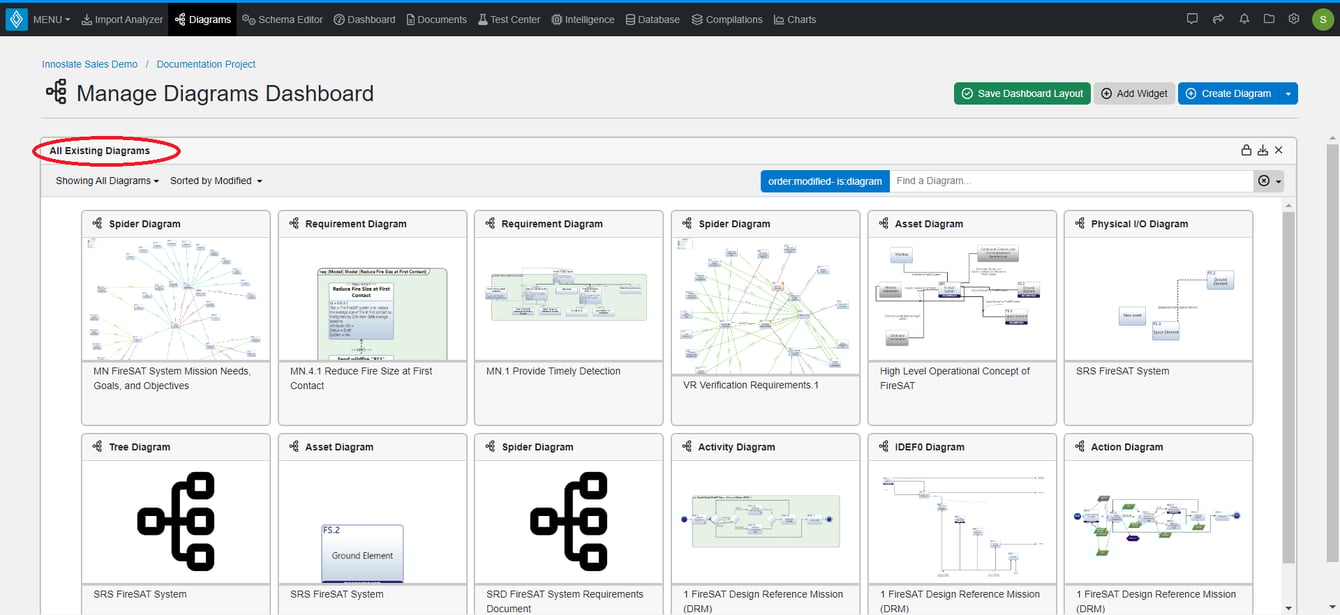Viewport: 1340px width, 615px height.
Task: Open the Showing All Diagrams filter dropdown
Action: [x=107, y=181]
